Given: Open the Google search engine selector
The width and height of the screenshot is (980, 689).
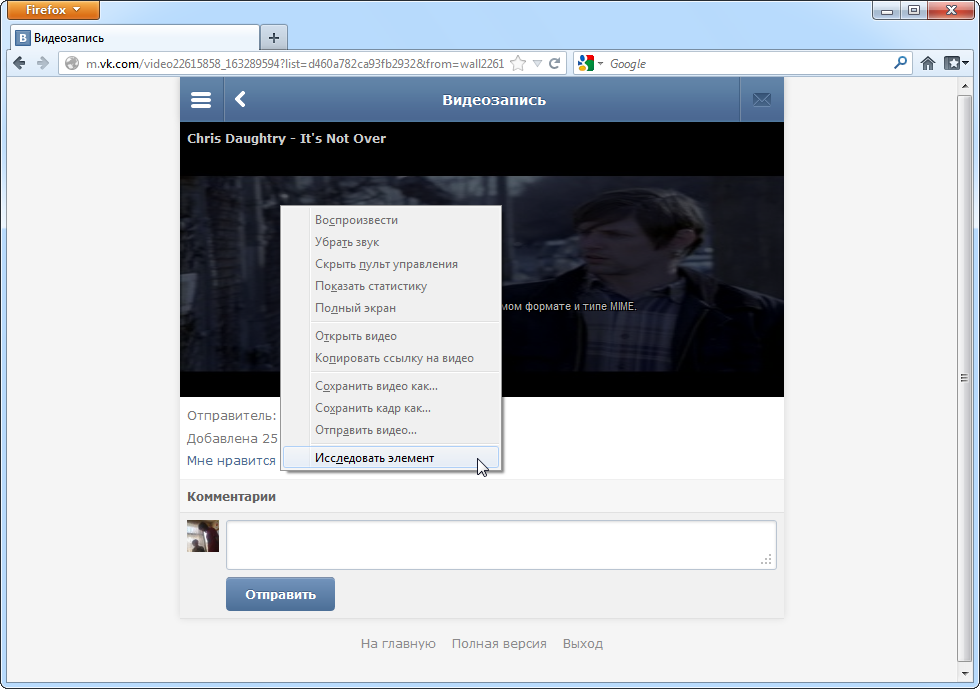Looking at the screenshot, I should (x=589, y=63).
